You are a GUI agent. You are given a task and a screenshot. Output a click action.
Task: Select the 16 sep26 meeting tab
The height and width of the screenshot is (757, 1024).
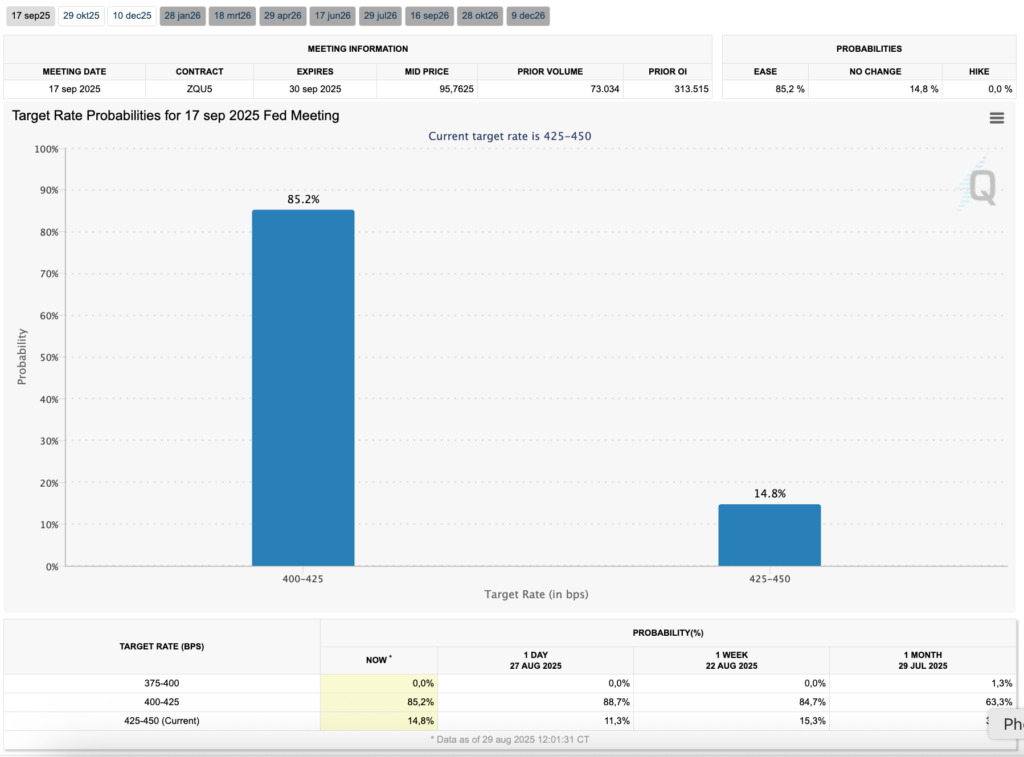pos(429,15)
